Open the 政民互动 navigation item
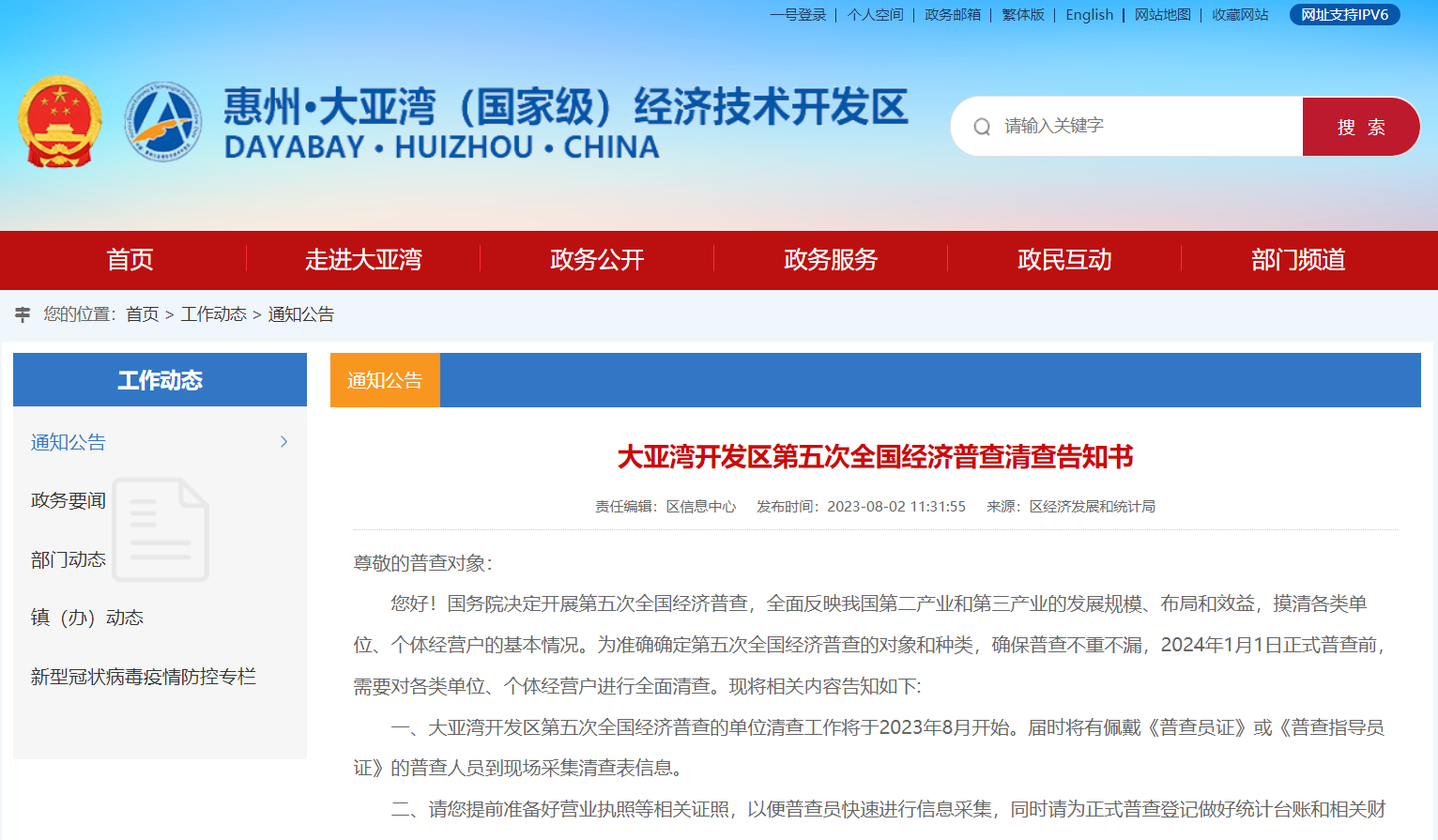Image resolution: width=1438 pixels, height=840 pixels. point(1064,260)
